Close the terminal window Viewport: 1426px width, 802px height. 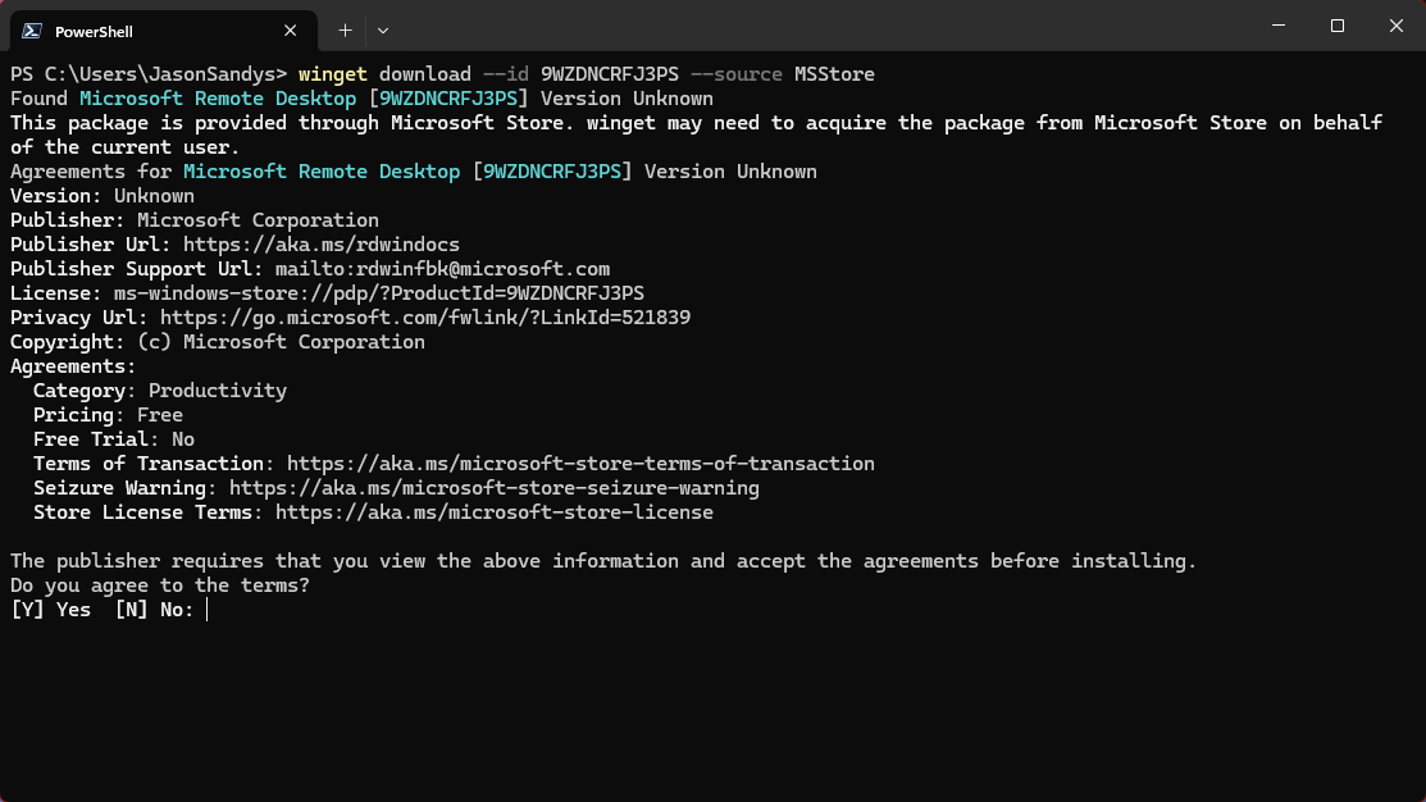(1396, 26)
